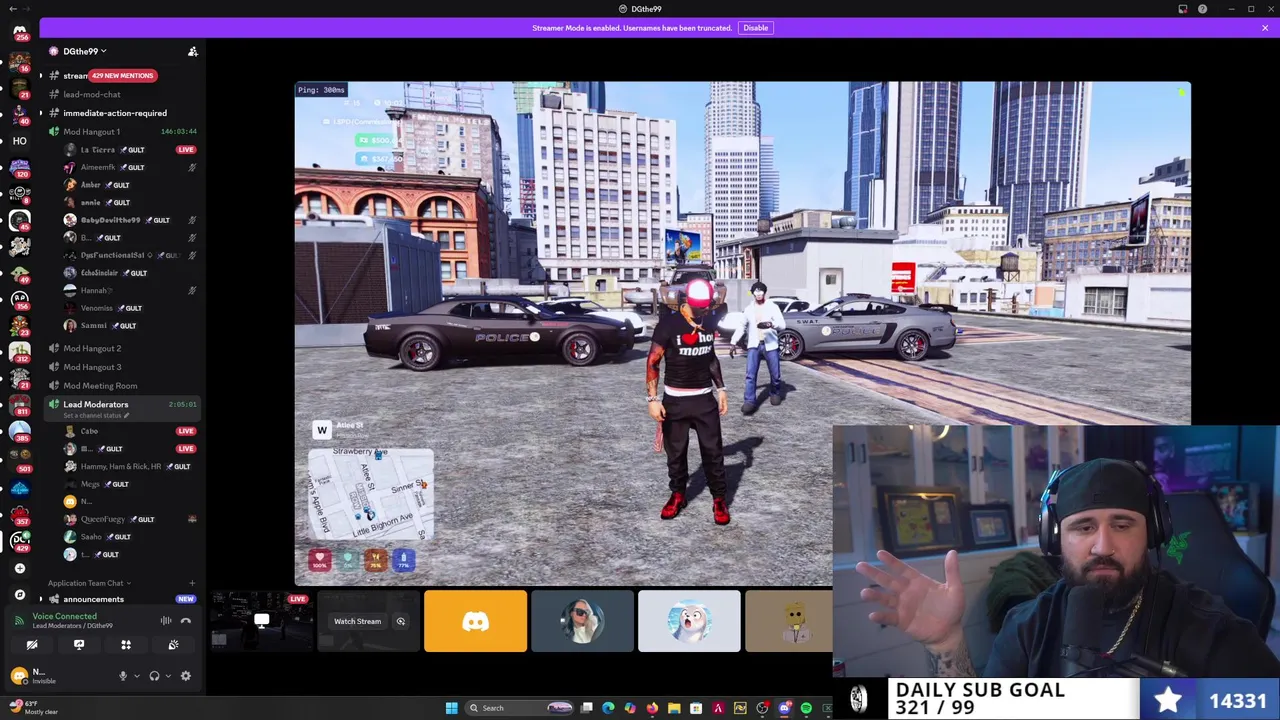Image resolution: width=1280 pixels, height=720 pixels.
Task: Expand immediate-action-required threads arrow
Action: coord(41,113)
